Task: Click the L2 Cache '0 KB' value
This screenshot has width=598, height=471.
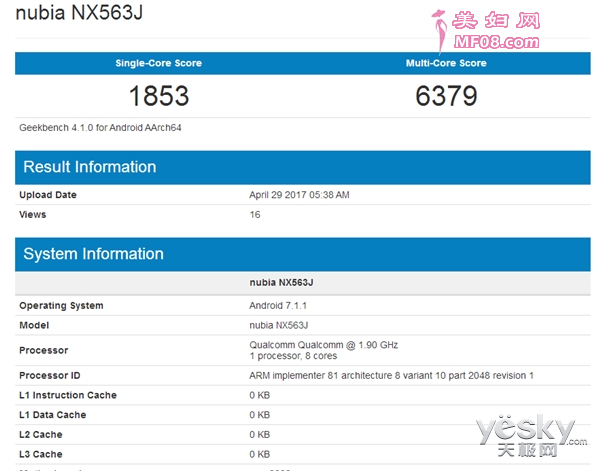Action: coord(260,435)
